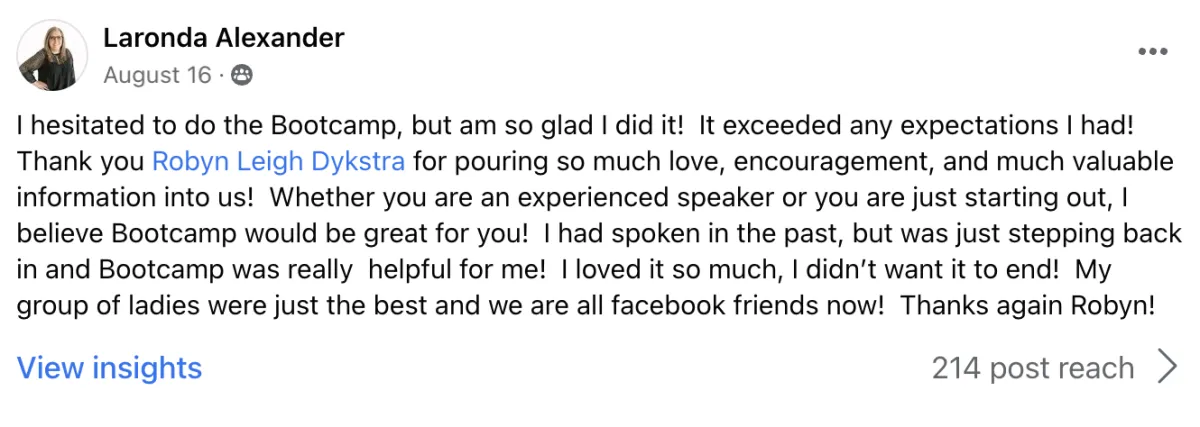Open Laronda Alexander's profile picture
The image size is (1200, 427).
(x=52, y=55)
